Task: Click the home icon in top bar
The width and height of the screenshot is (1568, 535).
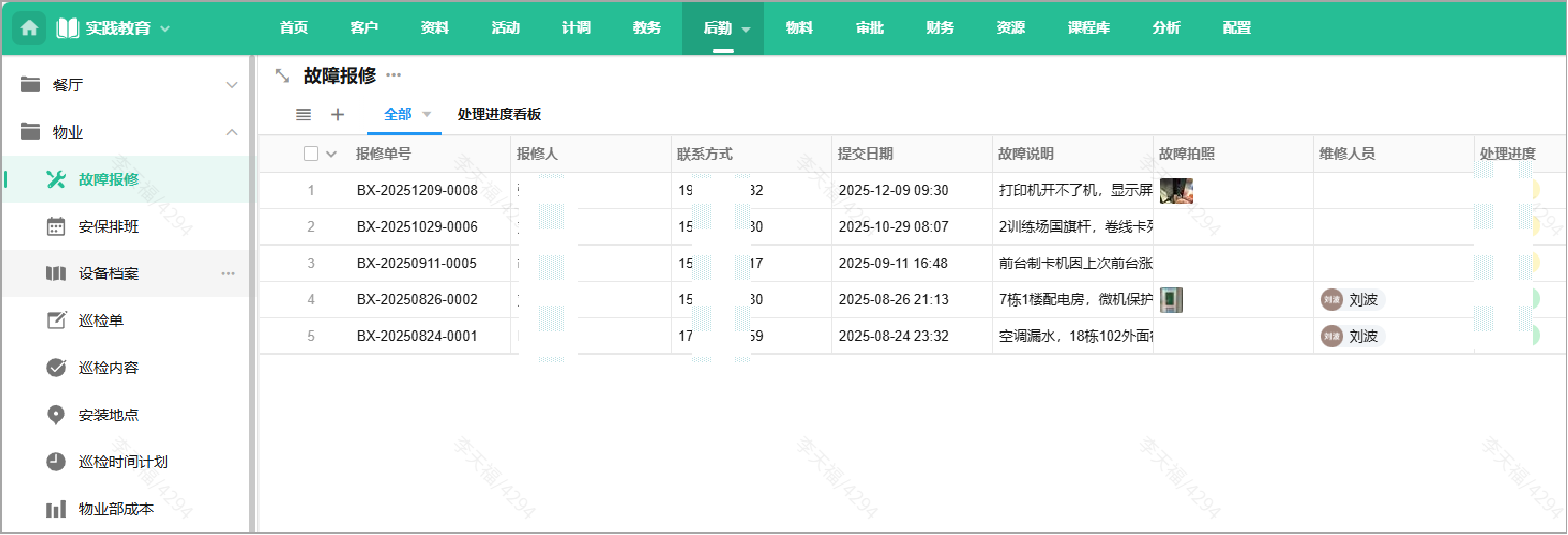Action: 29,28
